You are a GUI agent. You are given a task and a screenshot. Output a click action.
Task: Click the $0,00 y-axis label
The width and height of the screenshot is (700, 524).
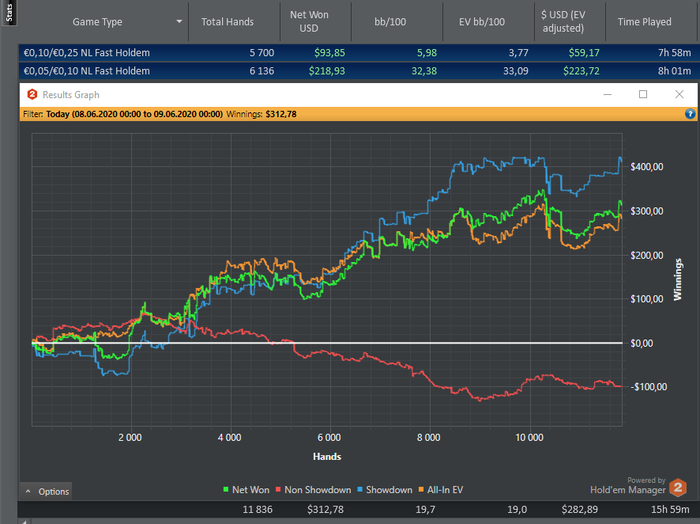click(642, 343)
